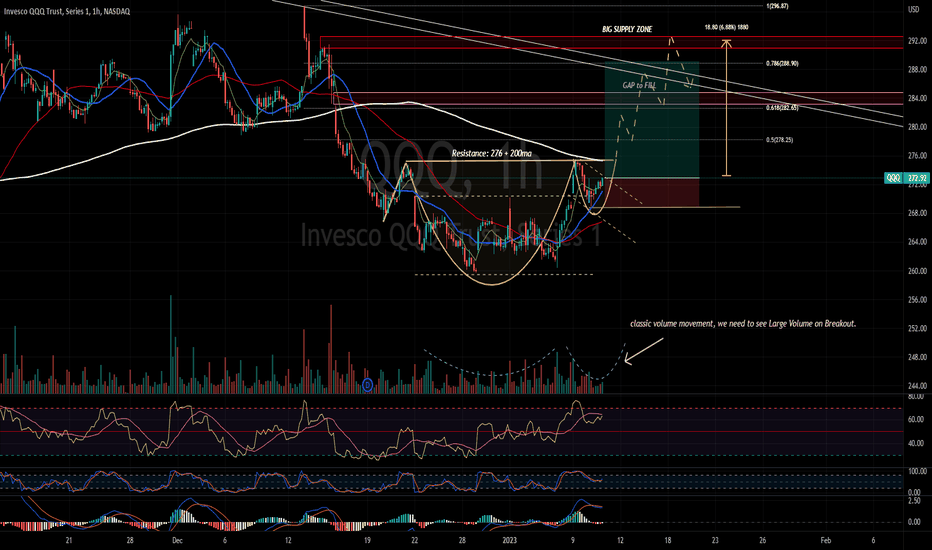Click date label 18 on the time axis
The height and width of the screenshot is (550, 932).
pos(667,540)
